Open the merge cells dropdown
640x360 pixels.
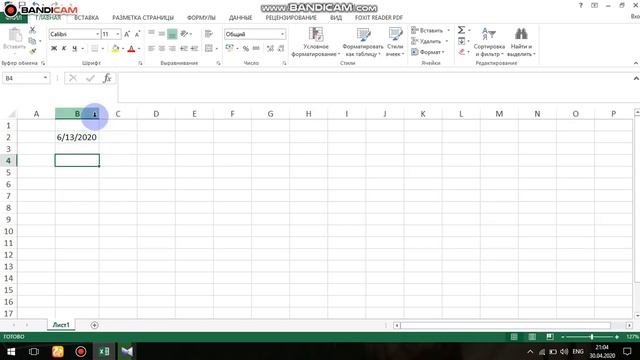tap(216, 49)
